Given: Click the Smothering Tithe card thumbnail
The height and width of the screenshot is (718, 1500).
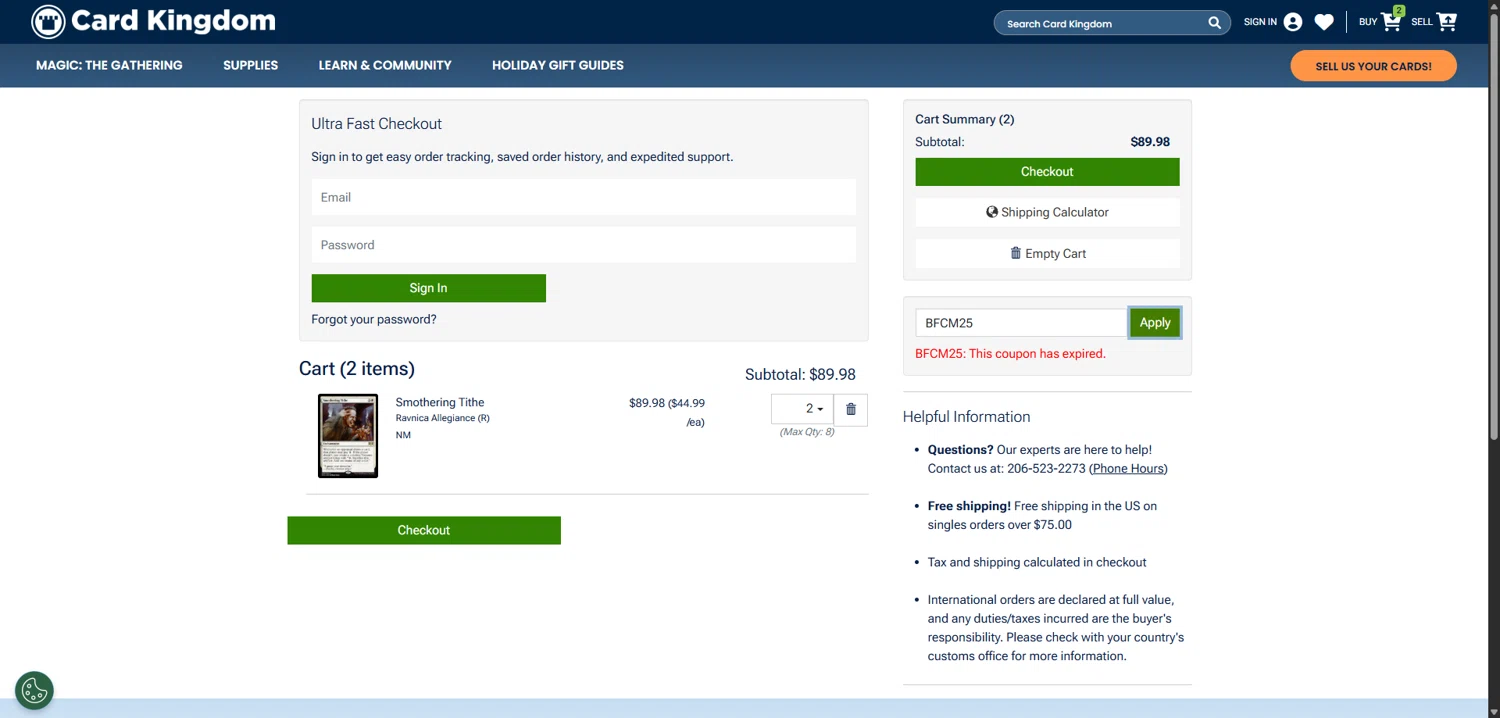Looking at the screenshot, I should (348, 435).
